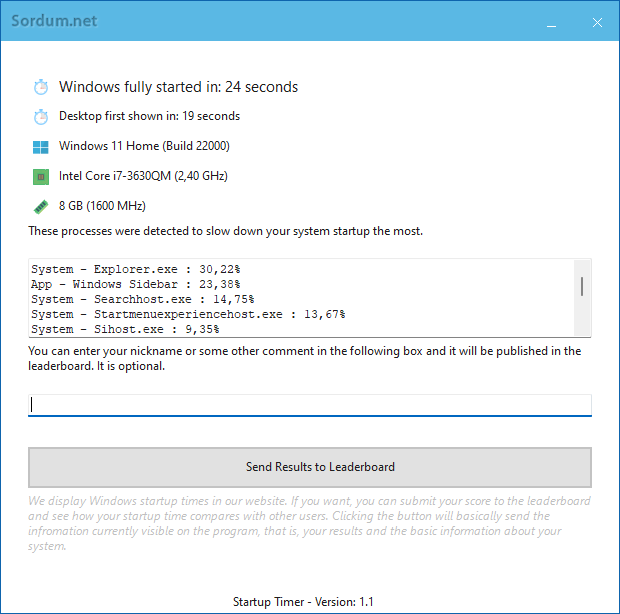Click '8 GB (1600 MHz)' memory text
Image resolution: width=620 pixels, height=614 pixels.
pyautogui.click(x=102, y=206)
